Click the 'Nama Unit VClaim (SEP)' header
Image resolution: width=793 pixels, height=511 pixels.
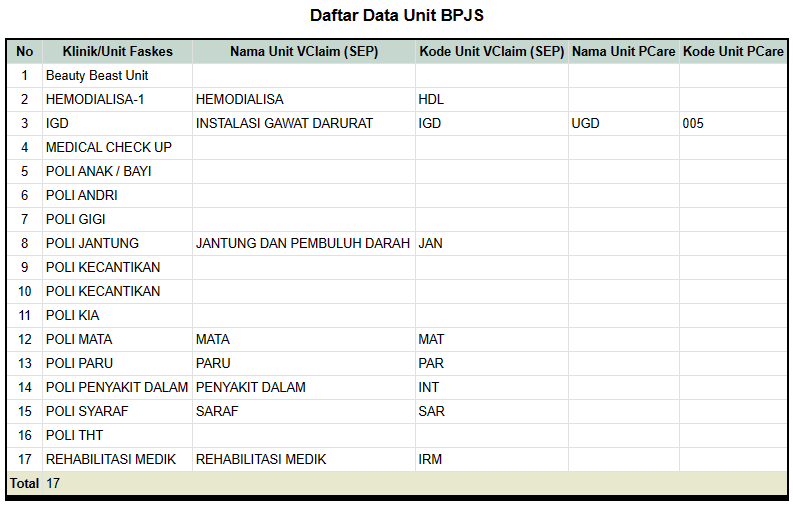click(304, 52)
